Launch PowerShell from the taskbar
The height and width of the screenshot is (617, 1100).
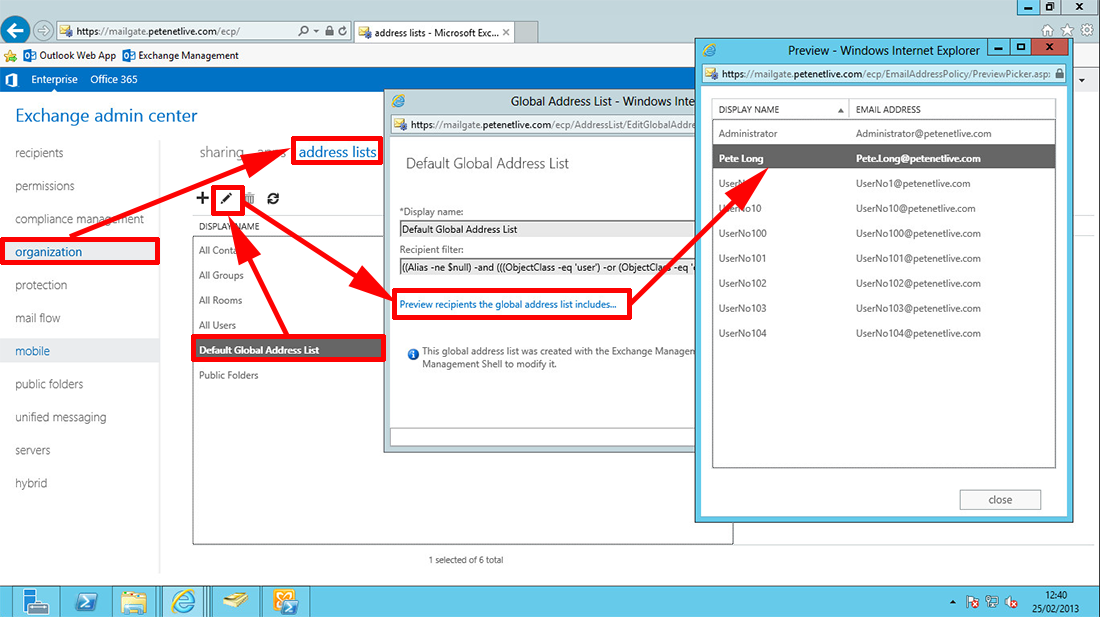85,600
